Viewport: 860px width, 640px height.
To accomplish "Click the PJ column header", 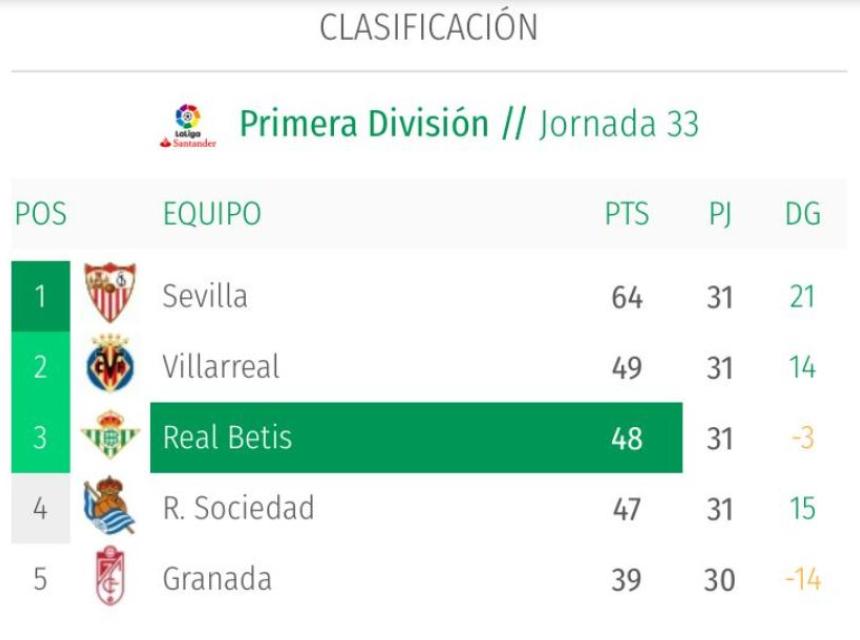I will pos(719,214).
